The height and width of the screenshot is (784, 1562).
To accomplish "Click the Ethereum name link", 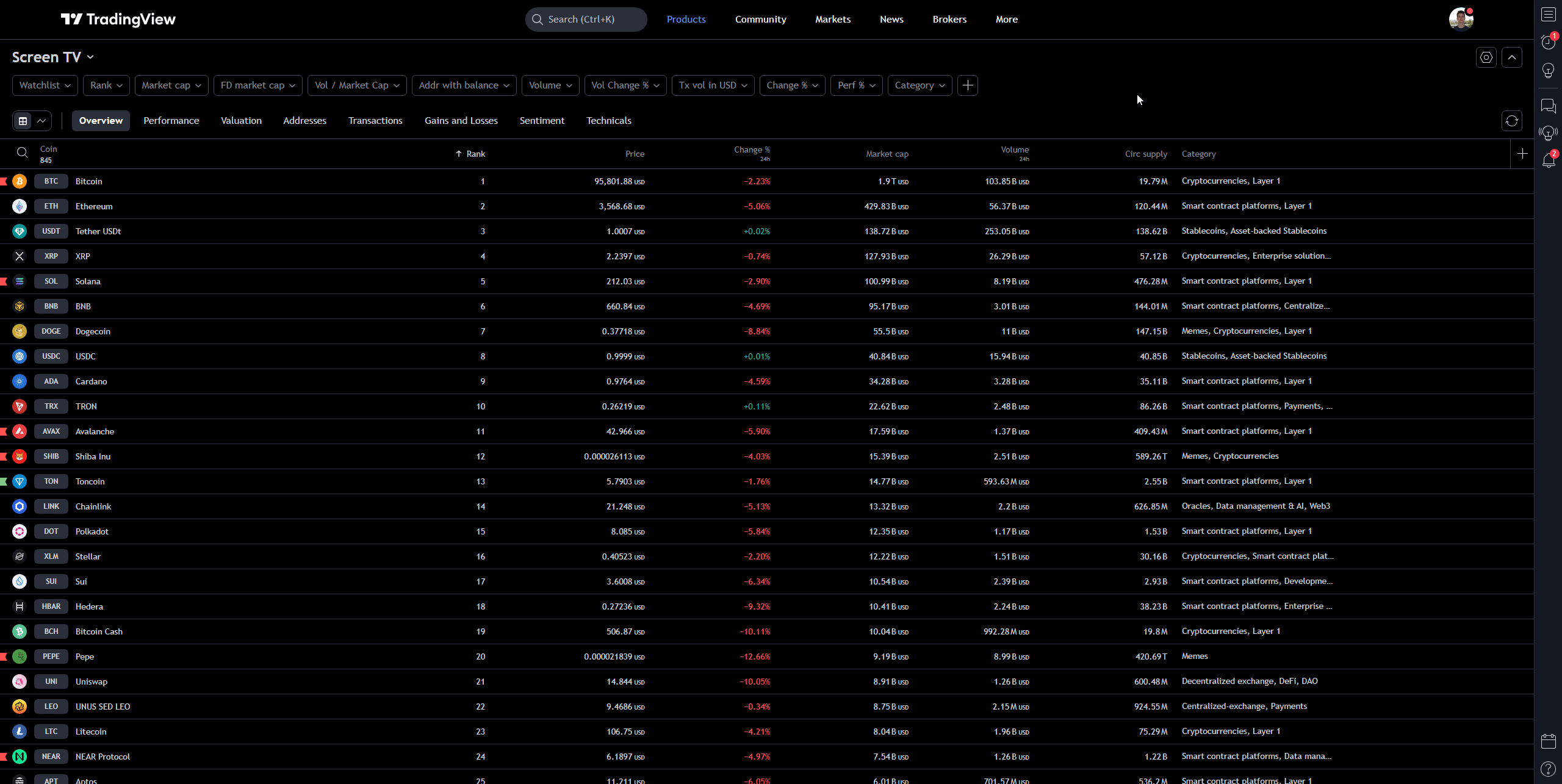I will [94, 206].
